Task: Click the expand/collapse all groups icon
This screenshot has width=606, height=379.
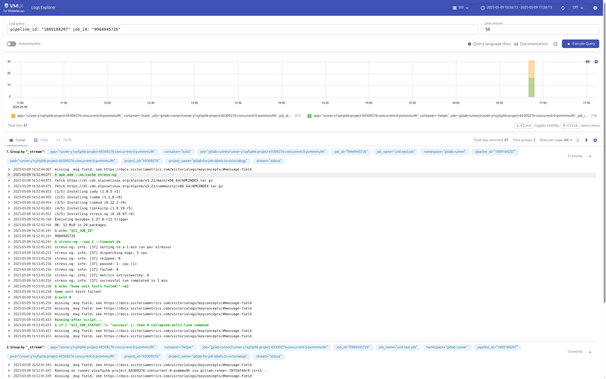Action: [578, 140]
